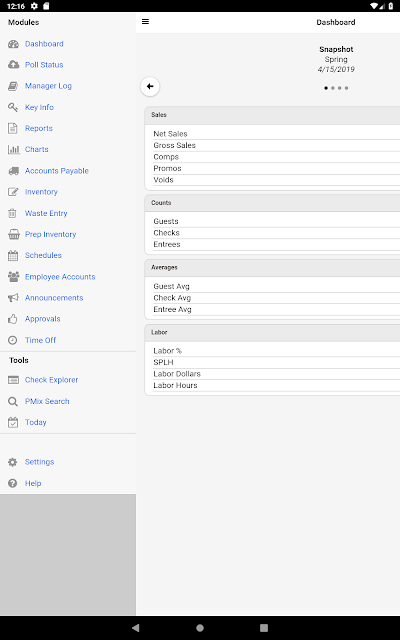Select the Key Info key icon
400x640 pixels.
(x=13, y=107)
